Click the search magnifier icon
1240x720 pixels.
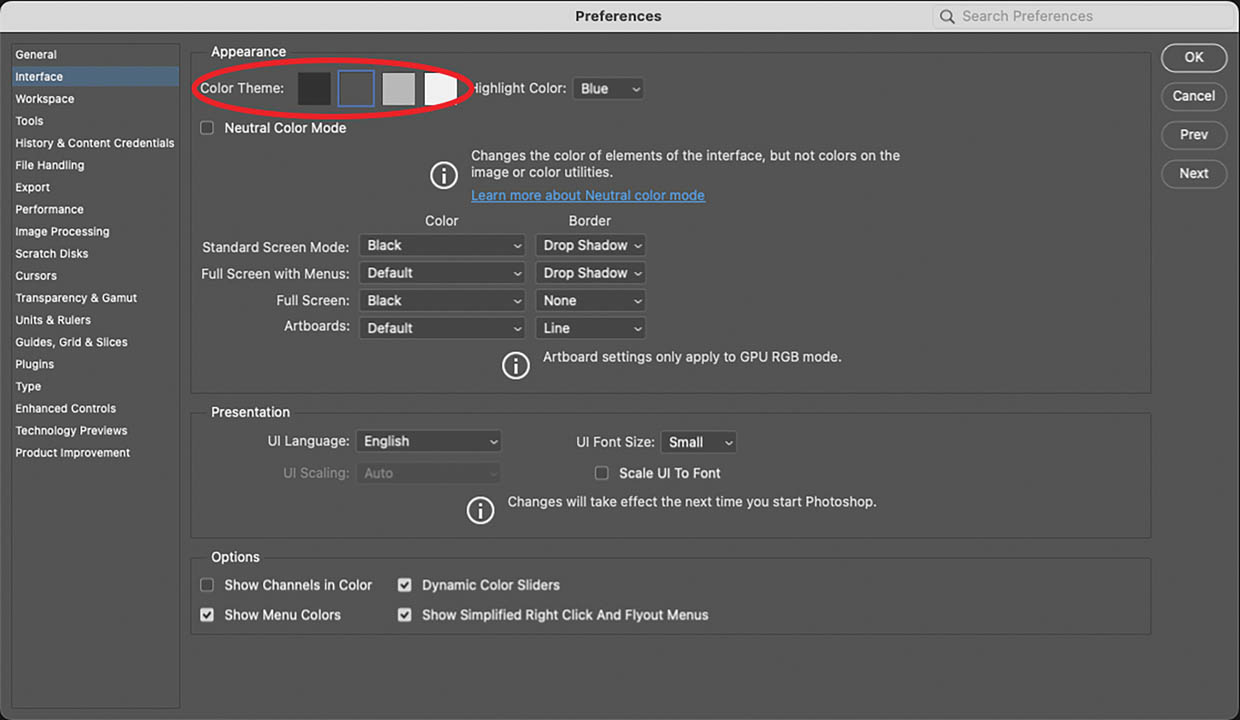coord(947,17)
